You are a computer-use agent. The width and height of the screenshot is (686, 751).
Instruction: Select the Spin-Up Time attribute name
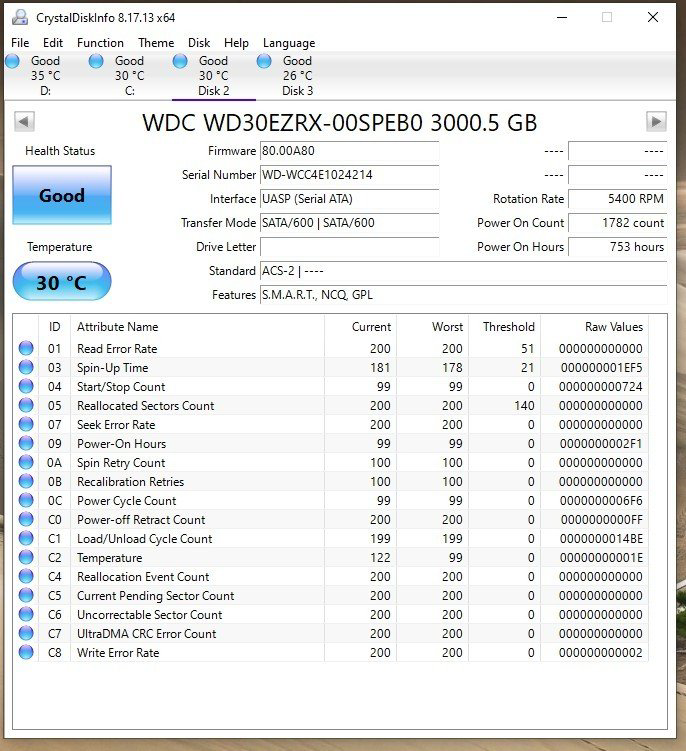pyautogui.click(x=113, y=368)
